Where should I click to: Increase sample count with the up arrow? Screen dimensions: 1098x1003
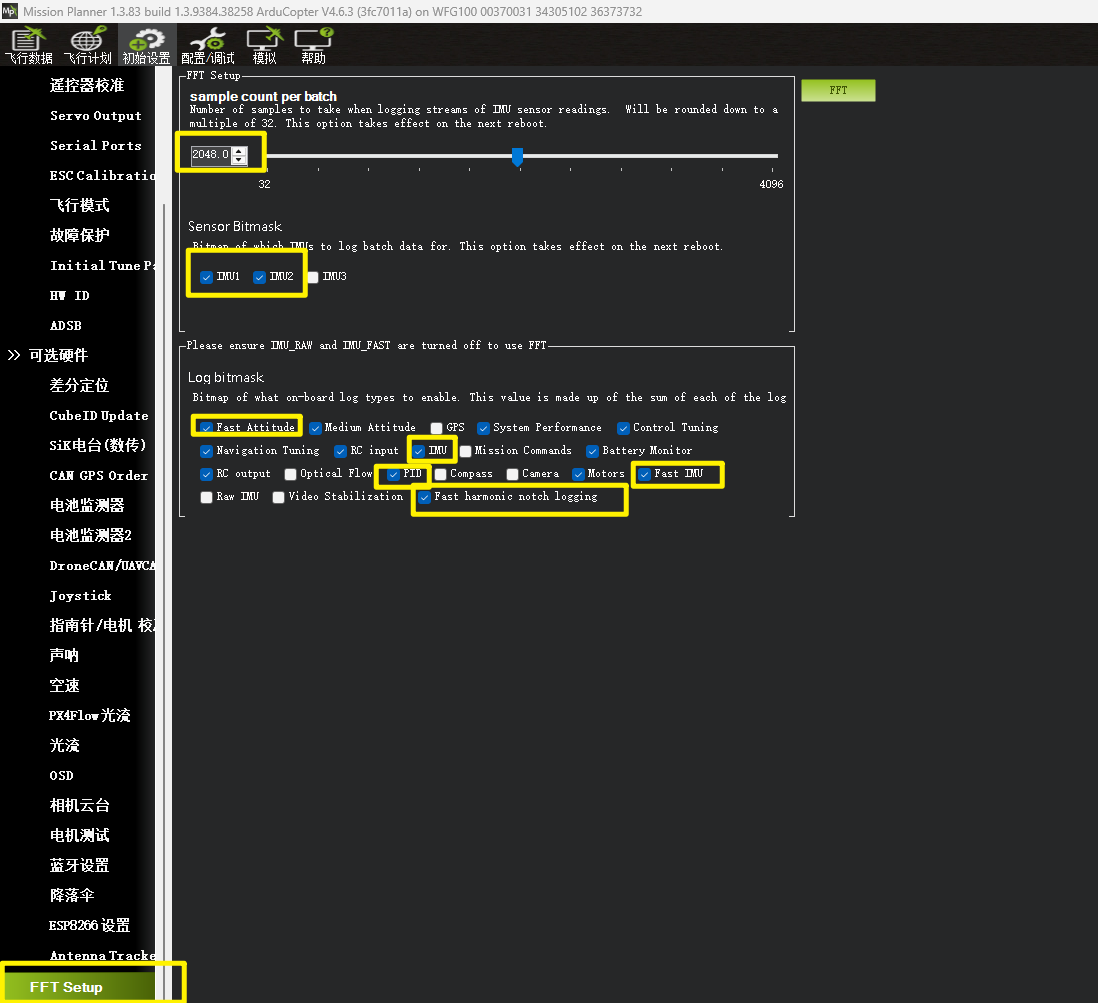click(239, 150)
